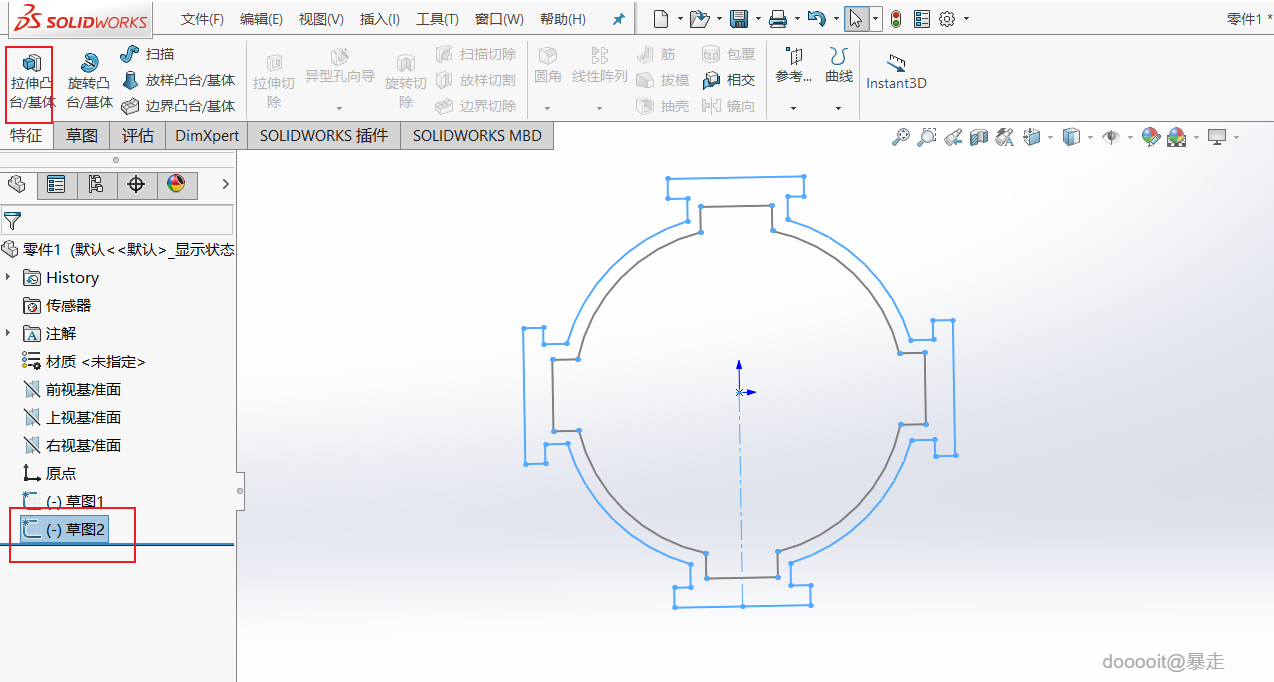The height and width of the screenshot is (682, 1274).
Task: Click the Zoom to Fit magnifier icon
Action: tap(901, 137)
